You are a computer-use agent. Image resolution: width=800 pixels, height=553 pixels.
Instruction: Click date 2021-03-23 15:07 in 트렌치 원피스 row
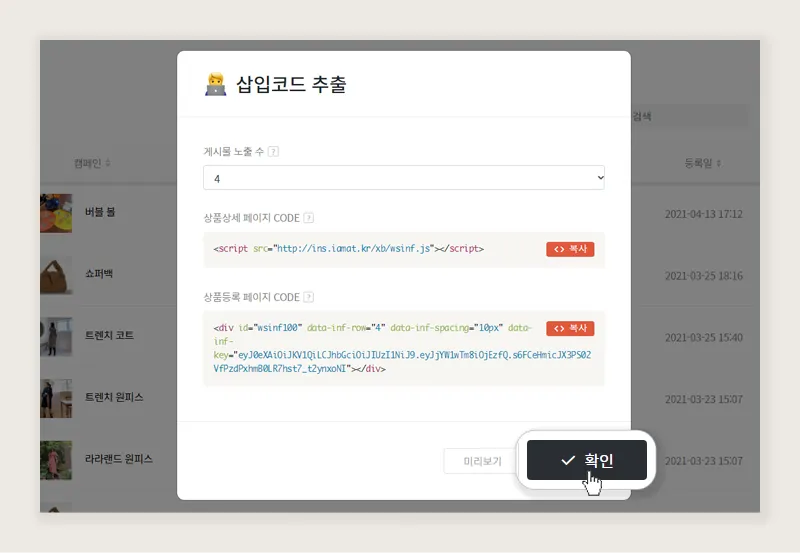tap(704, 399)
